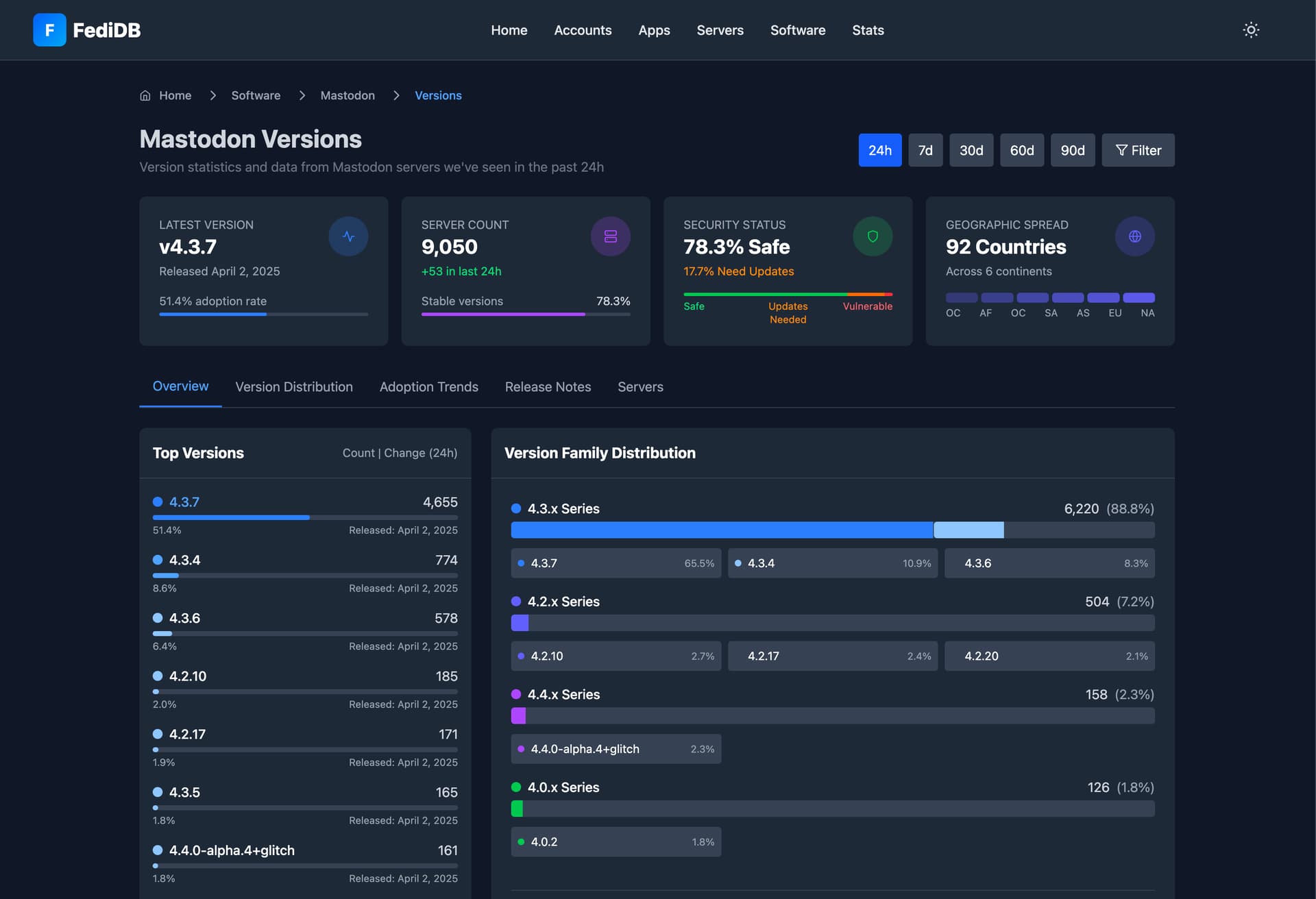Select the 30d time range
Viewport: 1316px width, 899px height.
click(x=971, y=150)
